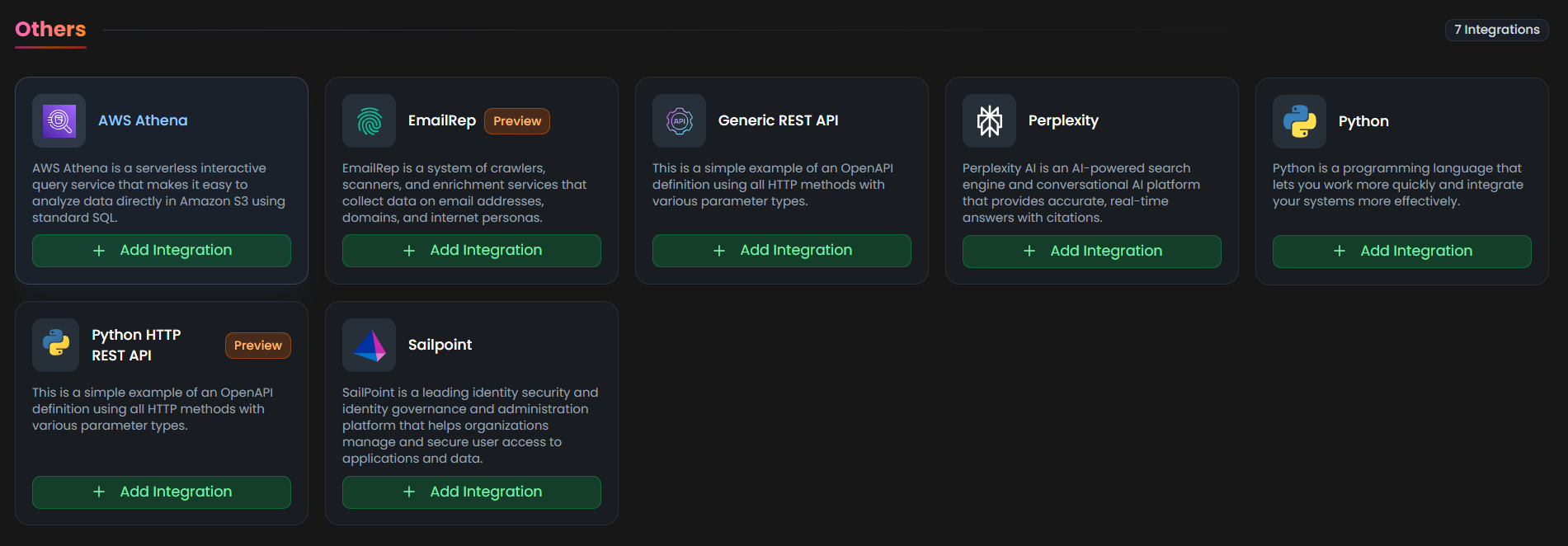The image size is (1568, 546).
Task: Click the Sailpoint card description text
Action: pos(470,426)
